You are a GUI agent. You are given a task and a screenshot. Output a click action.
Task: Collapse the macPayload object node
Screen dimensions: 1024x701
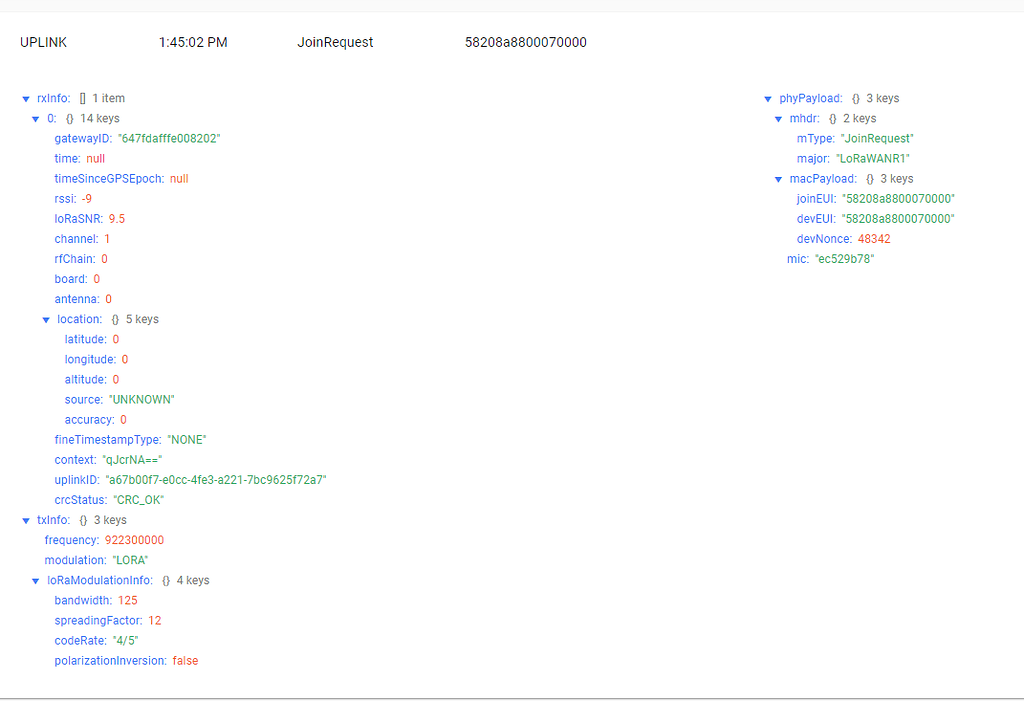780,178
